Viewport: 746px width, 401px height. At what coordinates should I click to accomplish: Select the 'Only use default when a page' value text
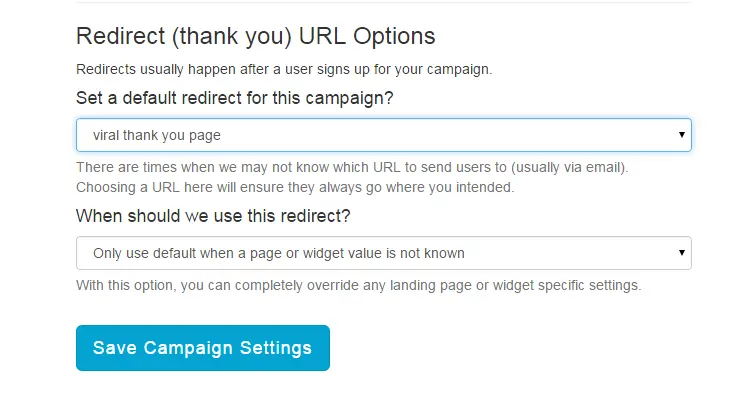pyautogui.click(x=278, y=253)
